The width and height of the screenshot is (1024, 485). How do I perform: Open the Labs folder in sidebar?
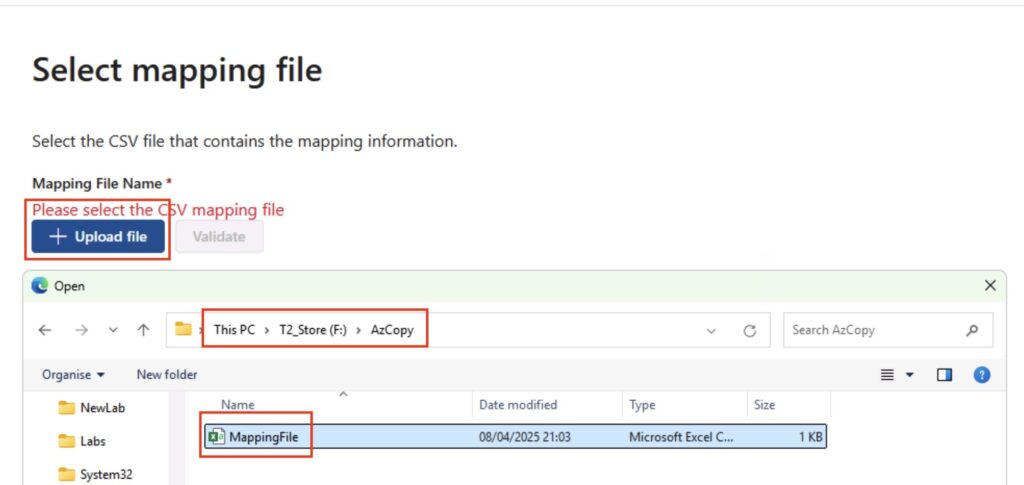[x=92, y=441]
